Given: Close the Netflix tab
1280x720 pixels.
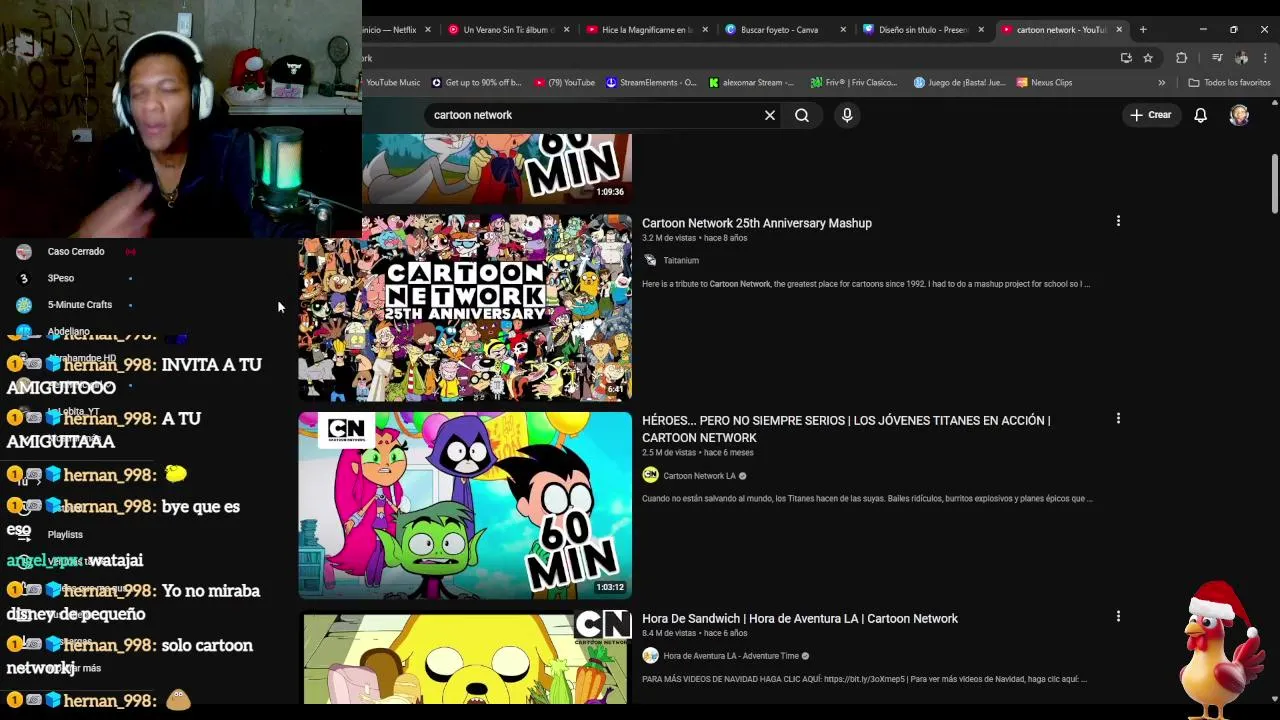Looking at the screenshot, I should tap(428, 30).
